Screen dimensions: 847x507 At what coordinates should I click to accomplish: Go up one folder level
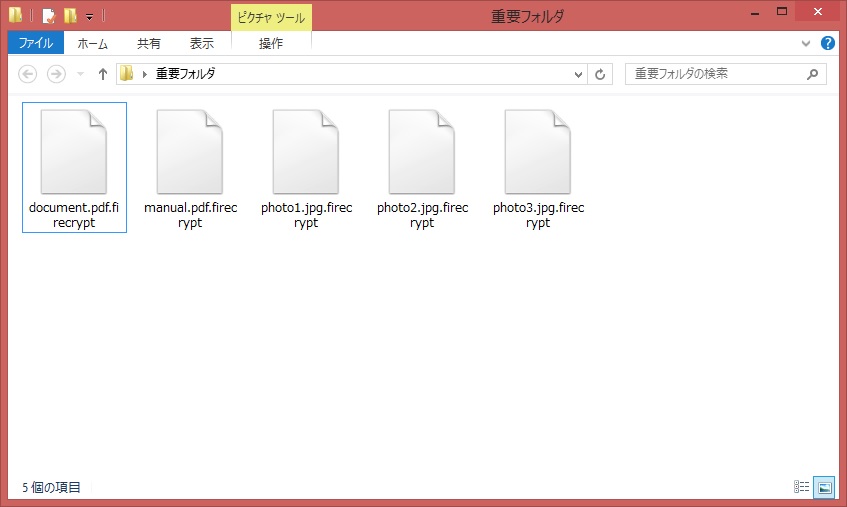[103, 74]
